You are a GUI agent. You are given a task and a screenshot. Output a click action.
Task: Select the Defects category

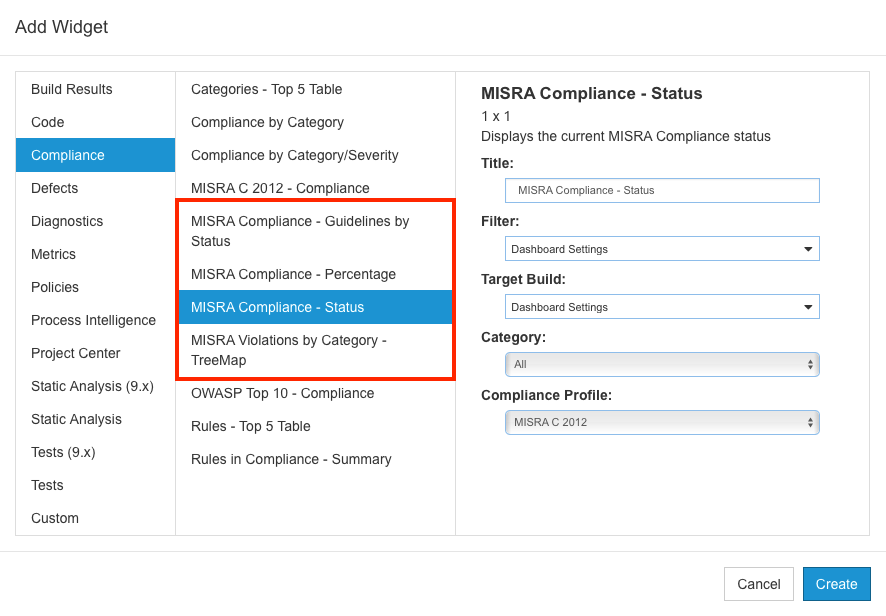point(95,188)
